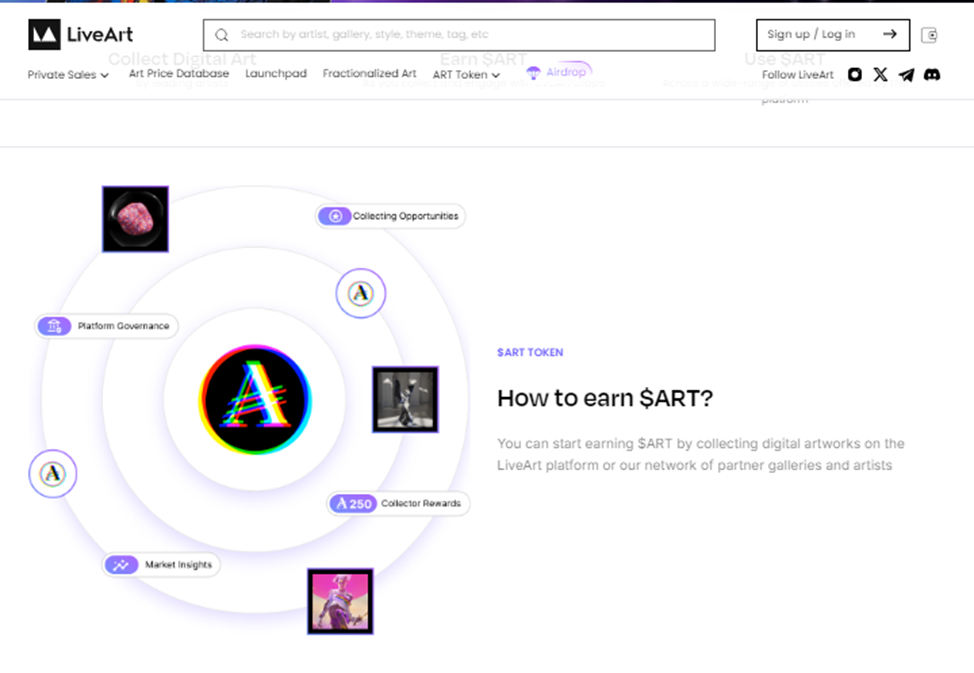This screenshot has height=673, width=974.
Task: Click the pink statue artwork thumbnail
Action: click(340, 601)
